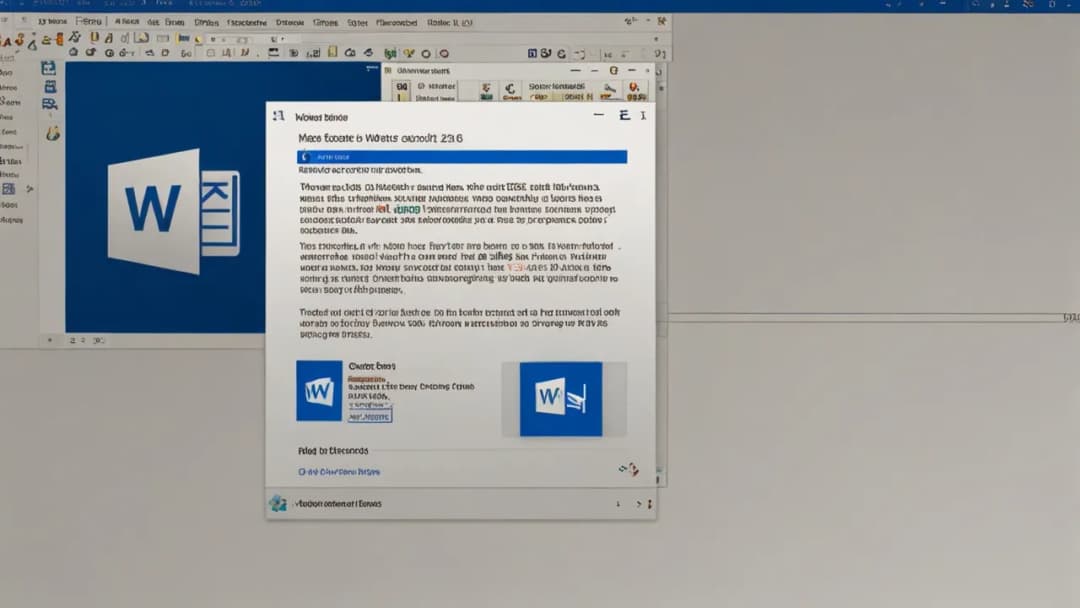Click the plus sign below the blue splash
The width and height of the screenshot is (1080, 608).
(52, 341)
